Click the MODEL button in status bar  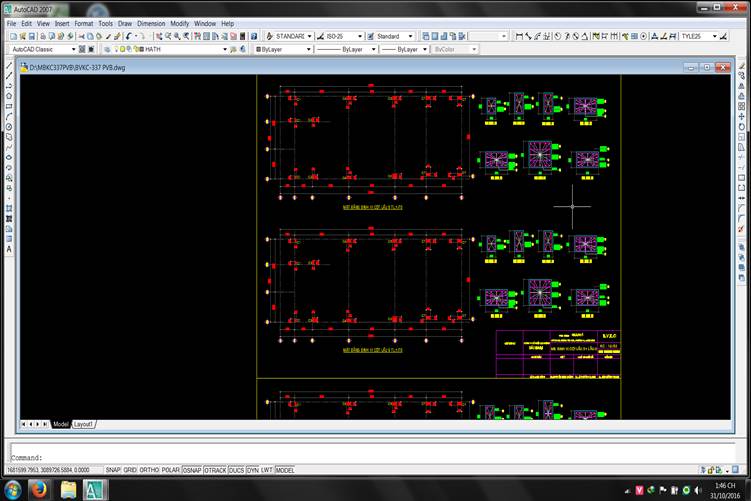(285, 469)
